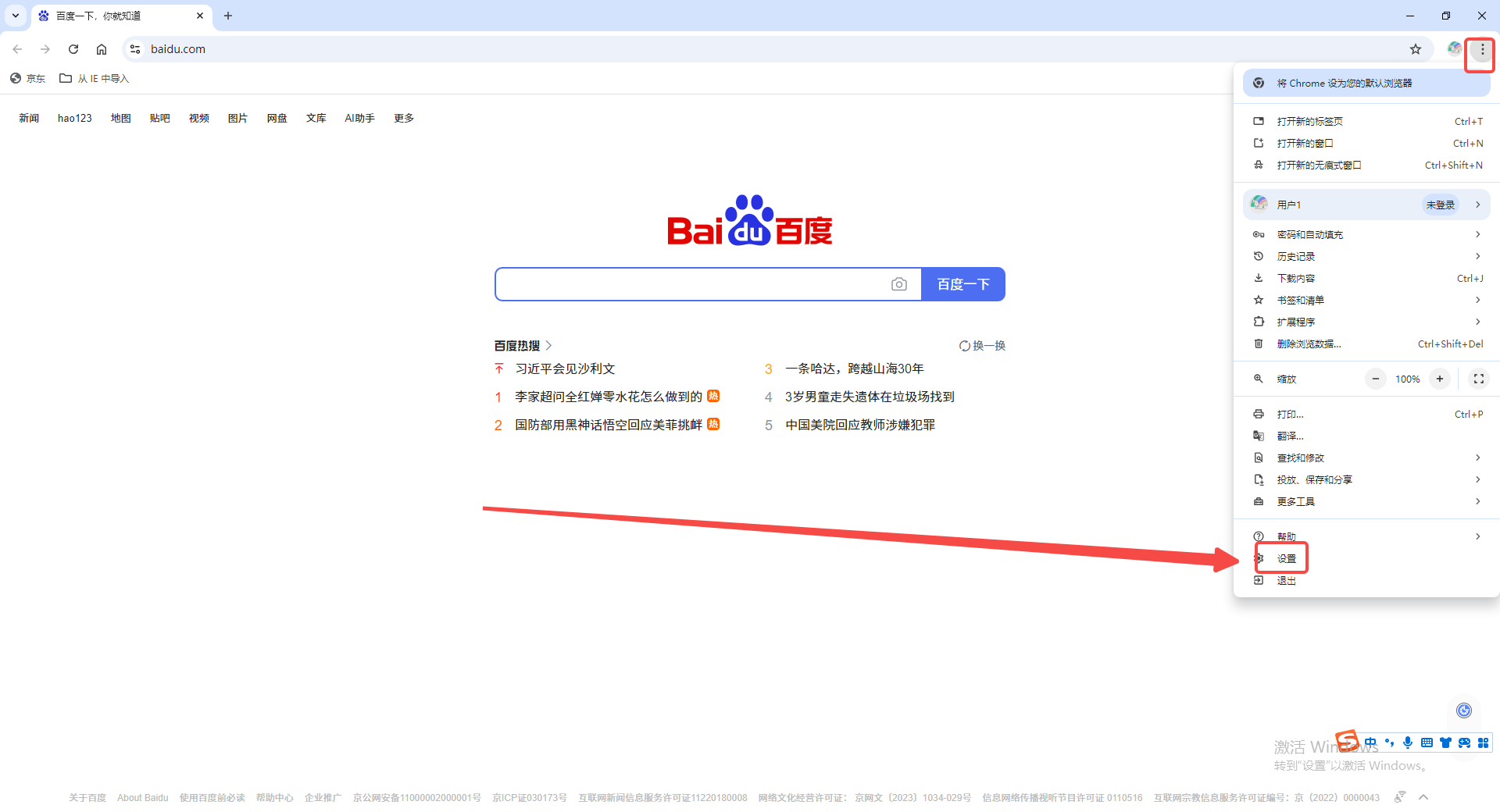Expand 密码和自动填充 submenu
The height and width of the screenshot is (812, 1500).
1366,234
